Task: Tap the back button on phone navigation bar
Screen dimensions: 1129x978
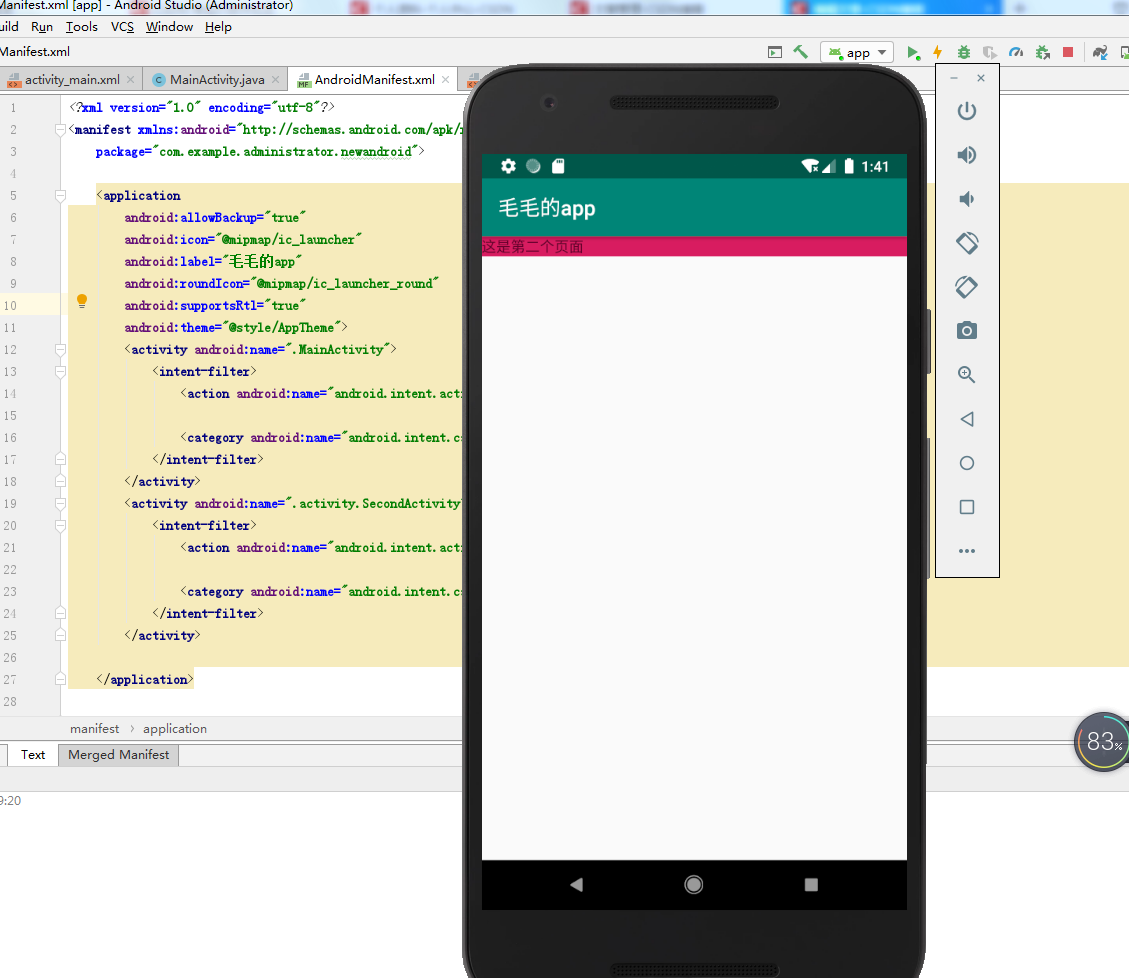Action: click(x=576, y=884)
